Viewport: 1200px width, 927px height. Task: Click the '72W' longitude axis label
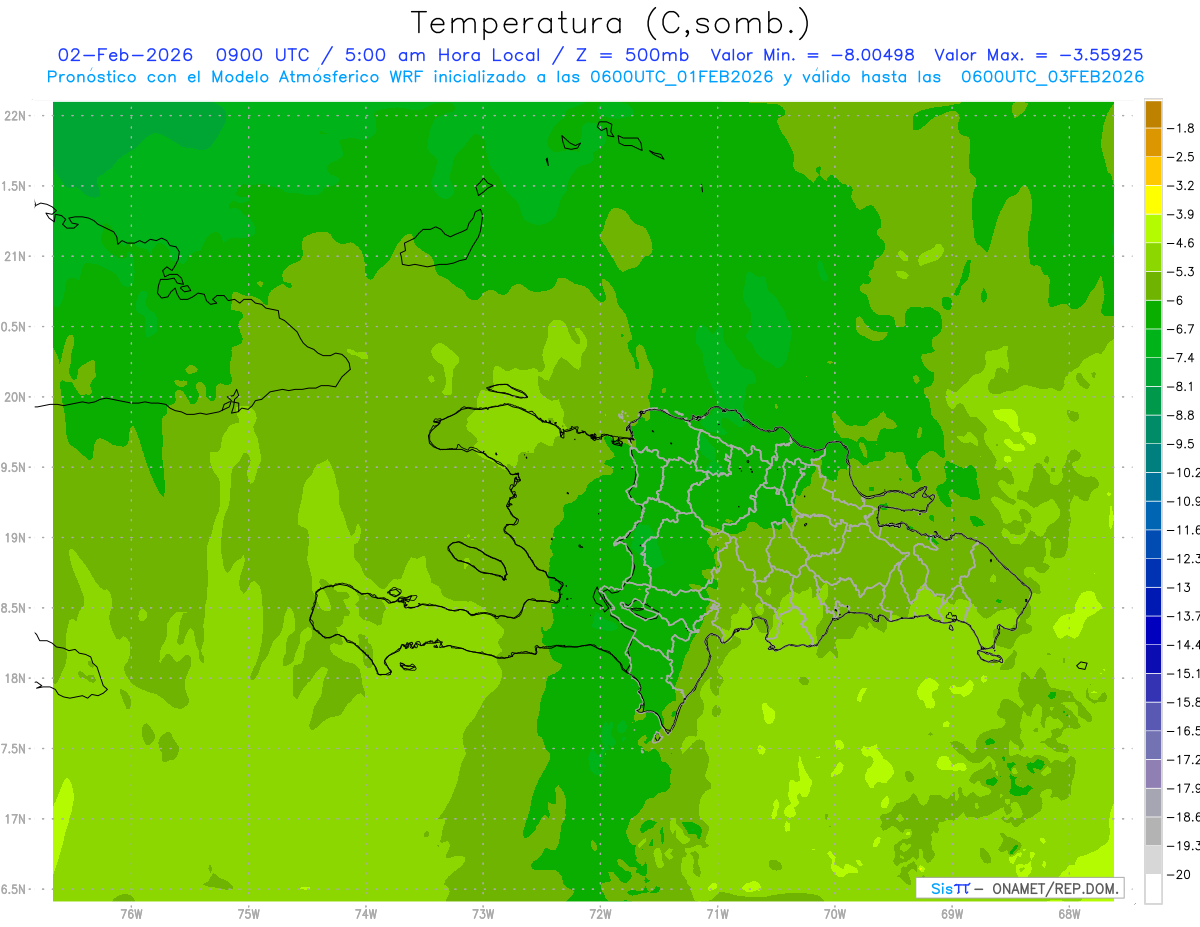point(600,914)
